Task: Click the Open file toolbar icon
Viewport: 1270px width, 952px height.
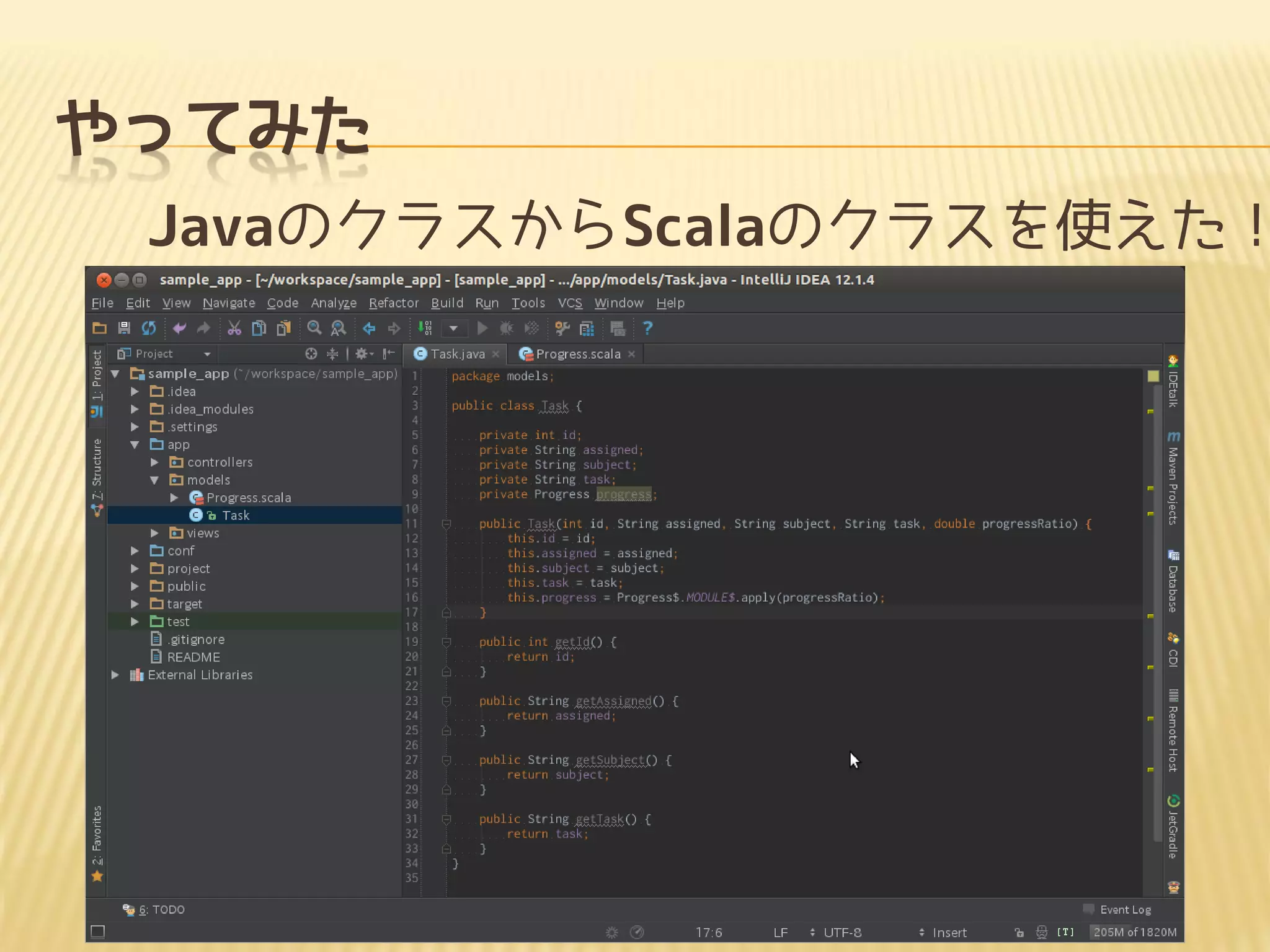Action: click(99, 328)
